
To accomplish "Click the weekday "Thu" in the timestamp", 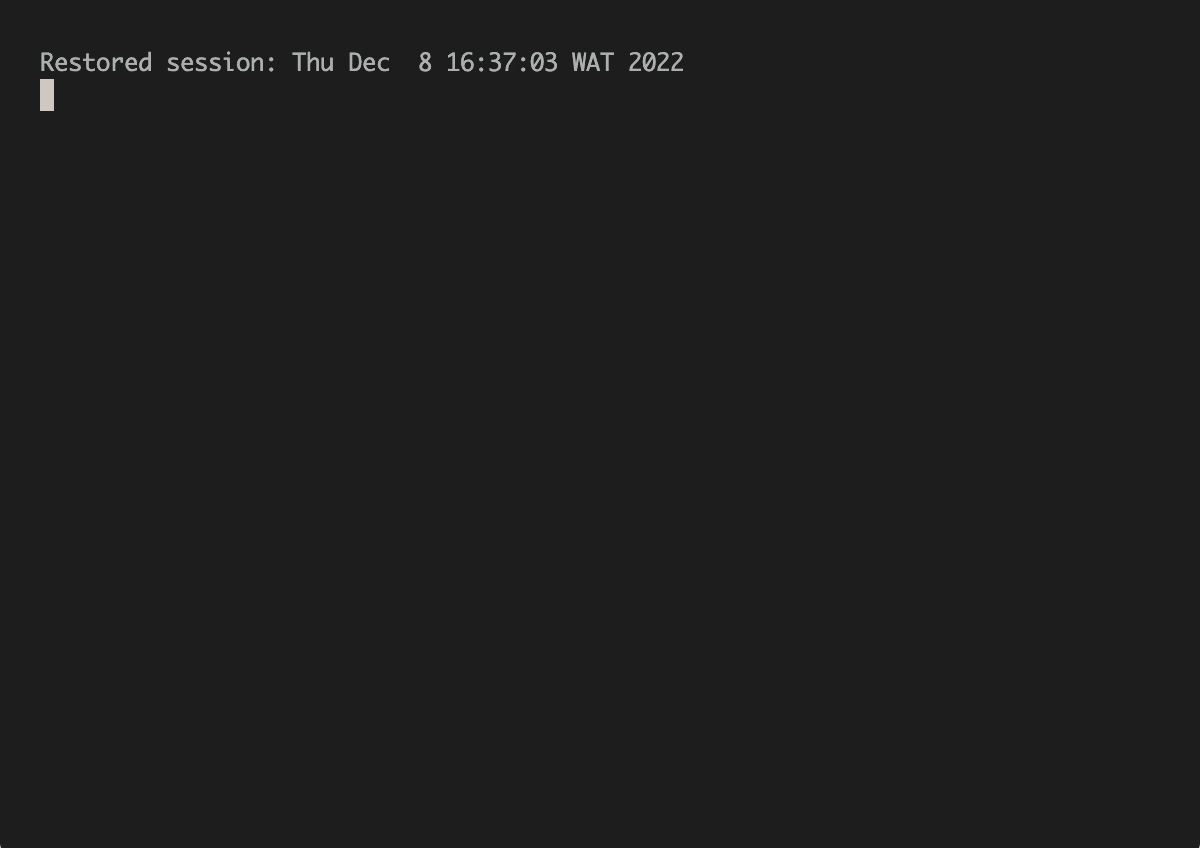I will [313, 62].
